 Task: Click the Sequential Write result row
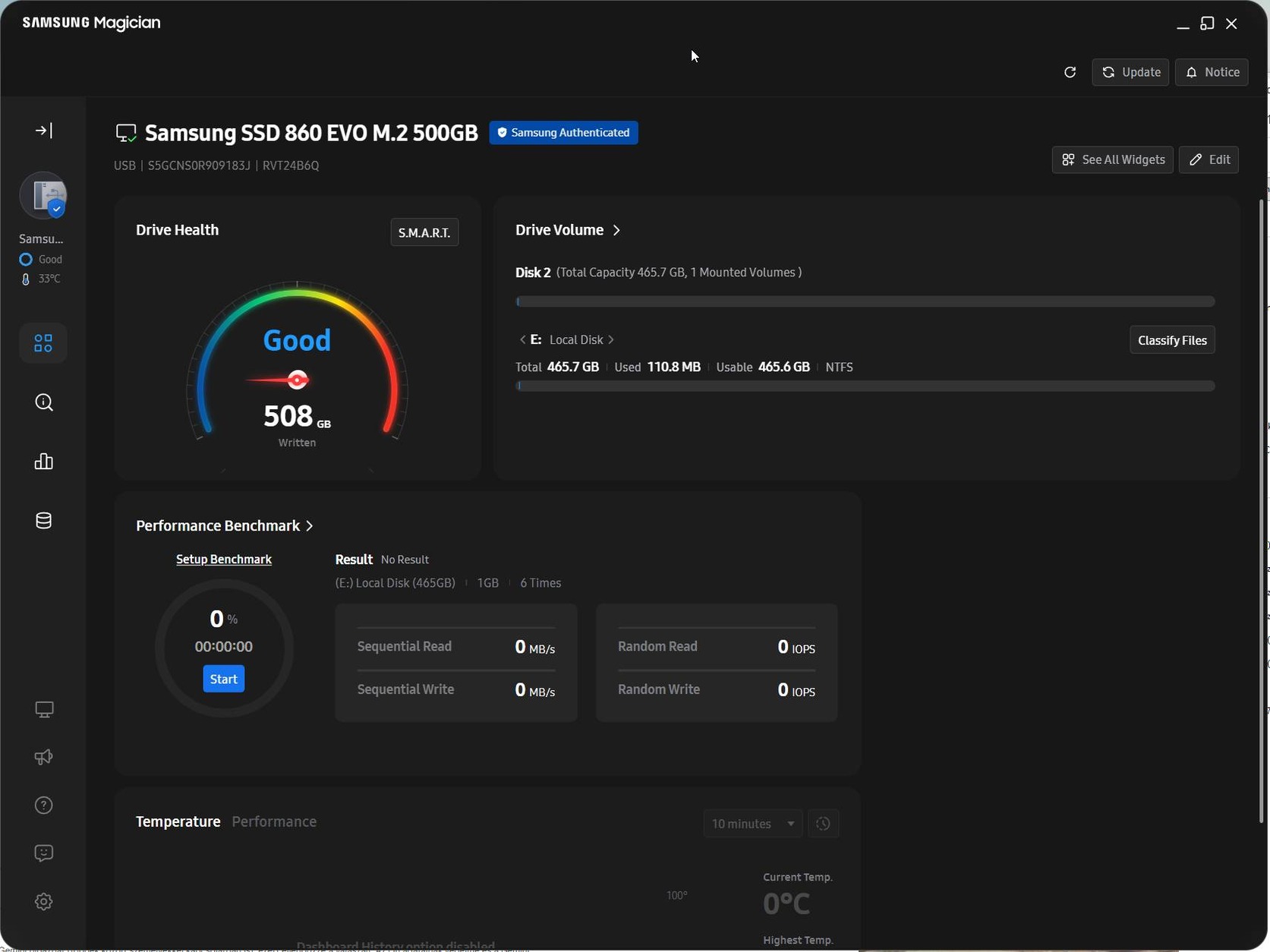[456, 690]
